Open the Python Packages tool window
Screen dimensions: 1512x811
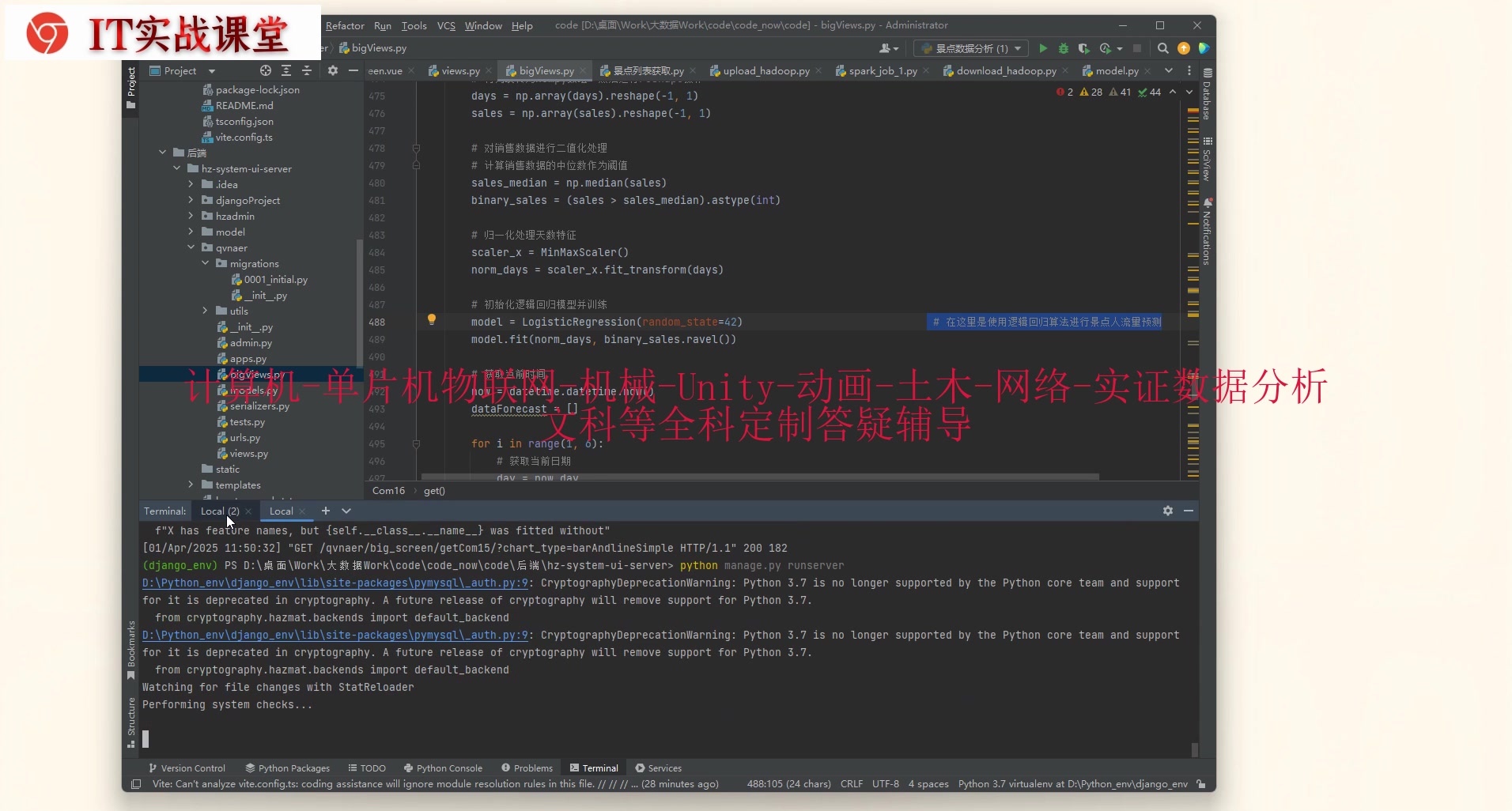[287, 768]
